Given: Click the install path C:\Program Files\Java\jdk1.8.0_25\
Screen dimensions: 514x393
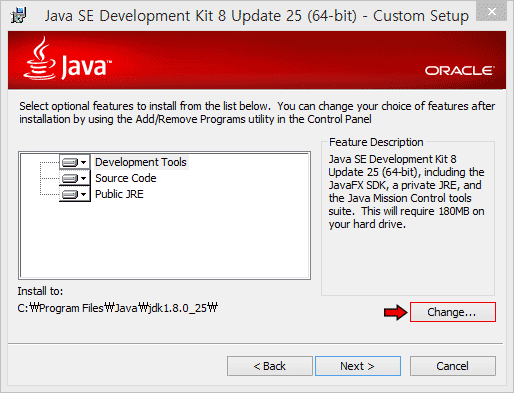Looking at the screenshot, I should (x=118, y=308).
